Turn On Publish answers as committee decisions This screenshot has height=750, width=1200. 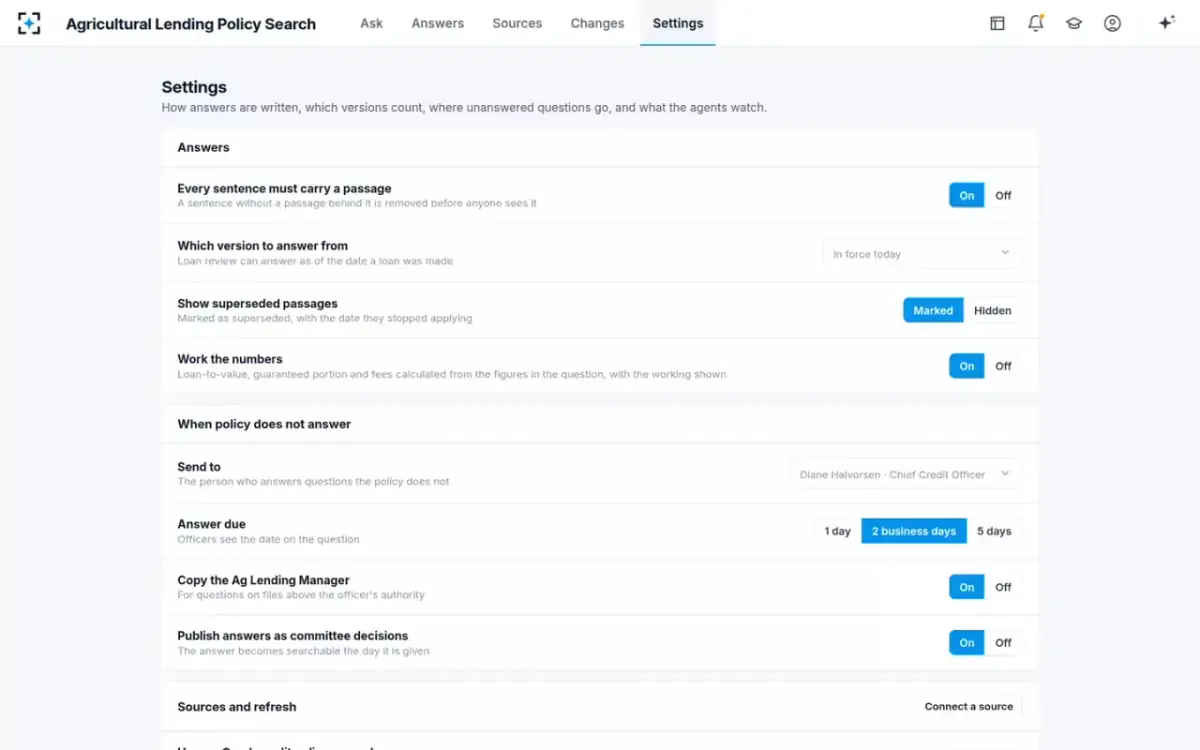click(x=967, y=643)
